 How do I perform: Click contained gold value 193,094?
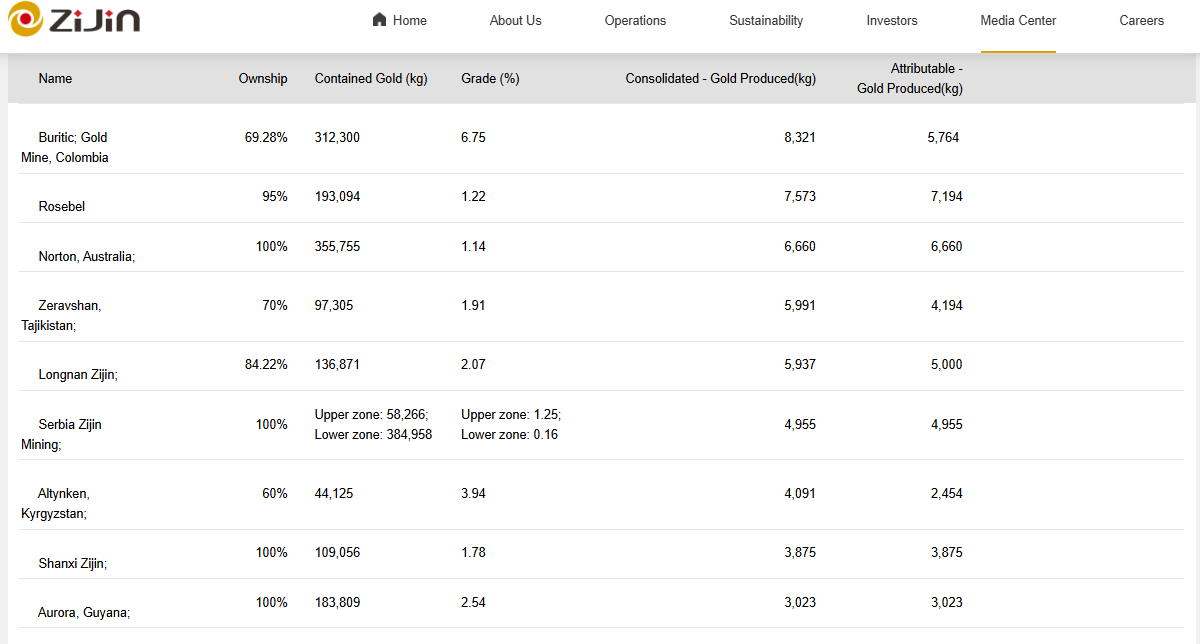coord(337,196)
